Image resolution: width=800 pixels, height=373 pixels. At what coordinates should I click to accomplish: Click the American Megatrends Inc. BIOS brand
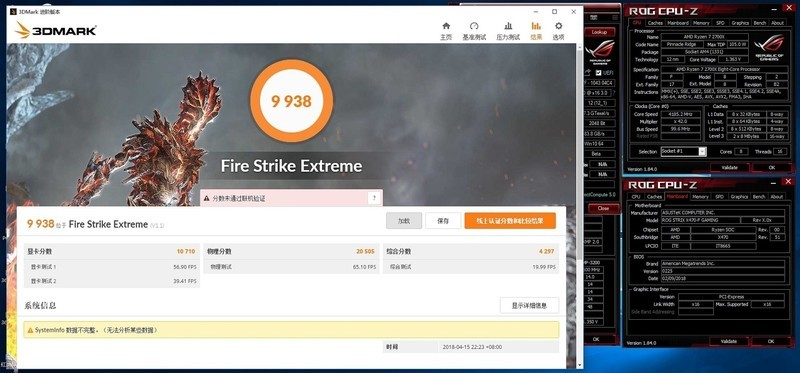click(722, 264)
